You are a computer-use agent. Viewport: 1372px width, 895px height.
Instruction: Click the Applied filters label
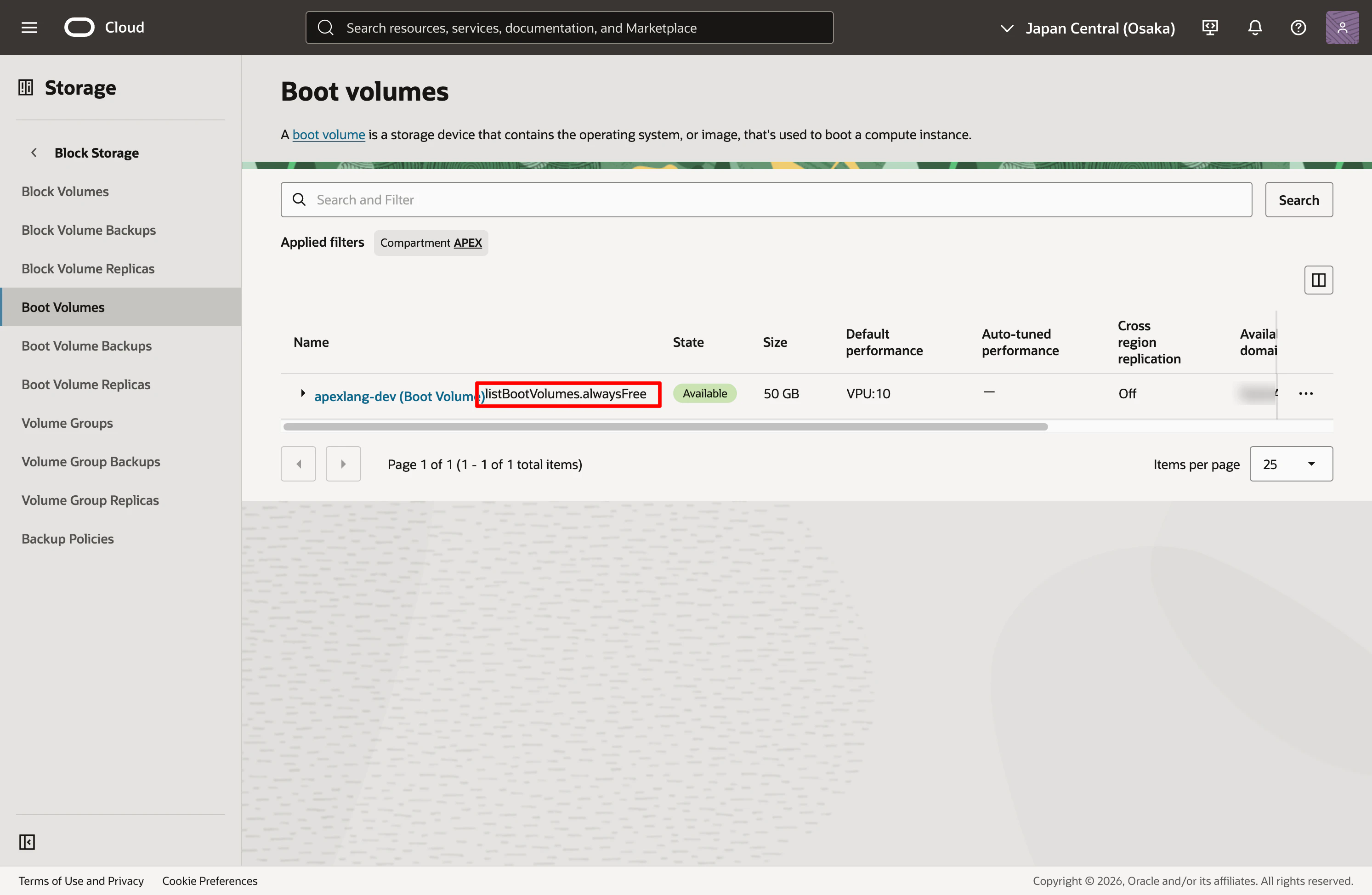coord(322,242)
